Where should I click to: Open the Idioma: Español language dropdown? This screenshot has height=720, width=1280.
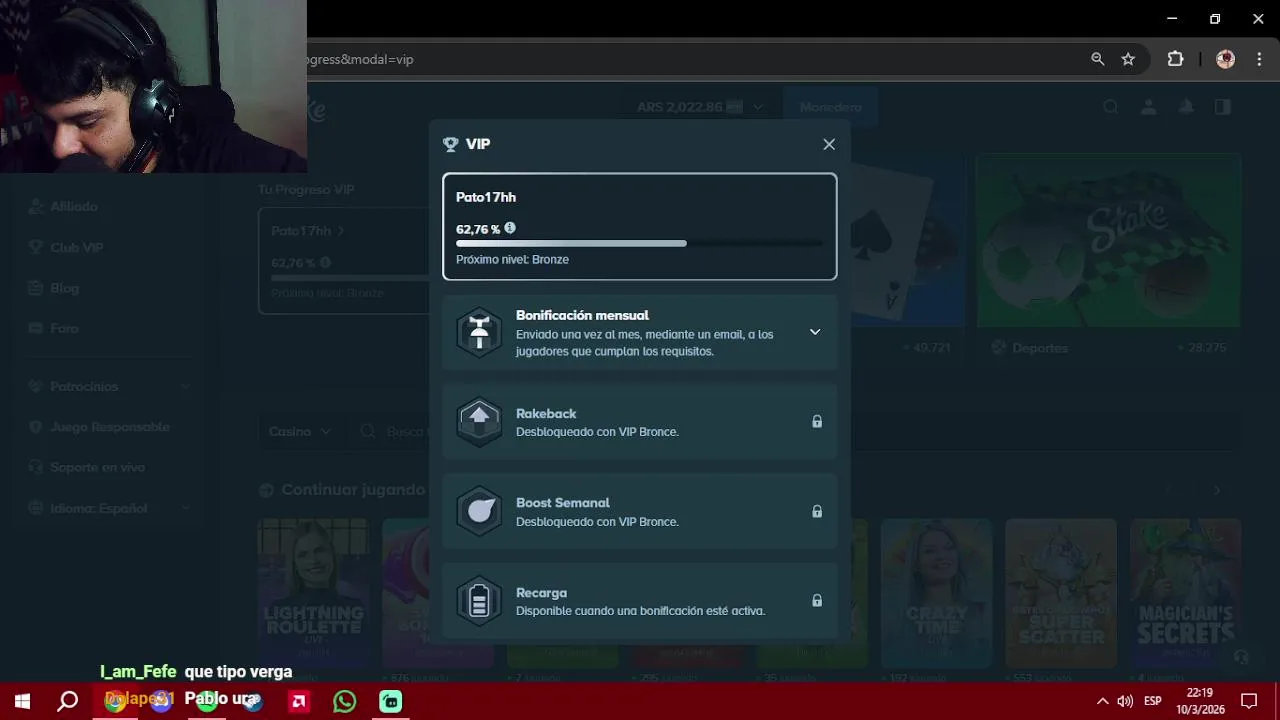[x=107, y=508]
